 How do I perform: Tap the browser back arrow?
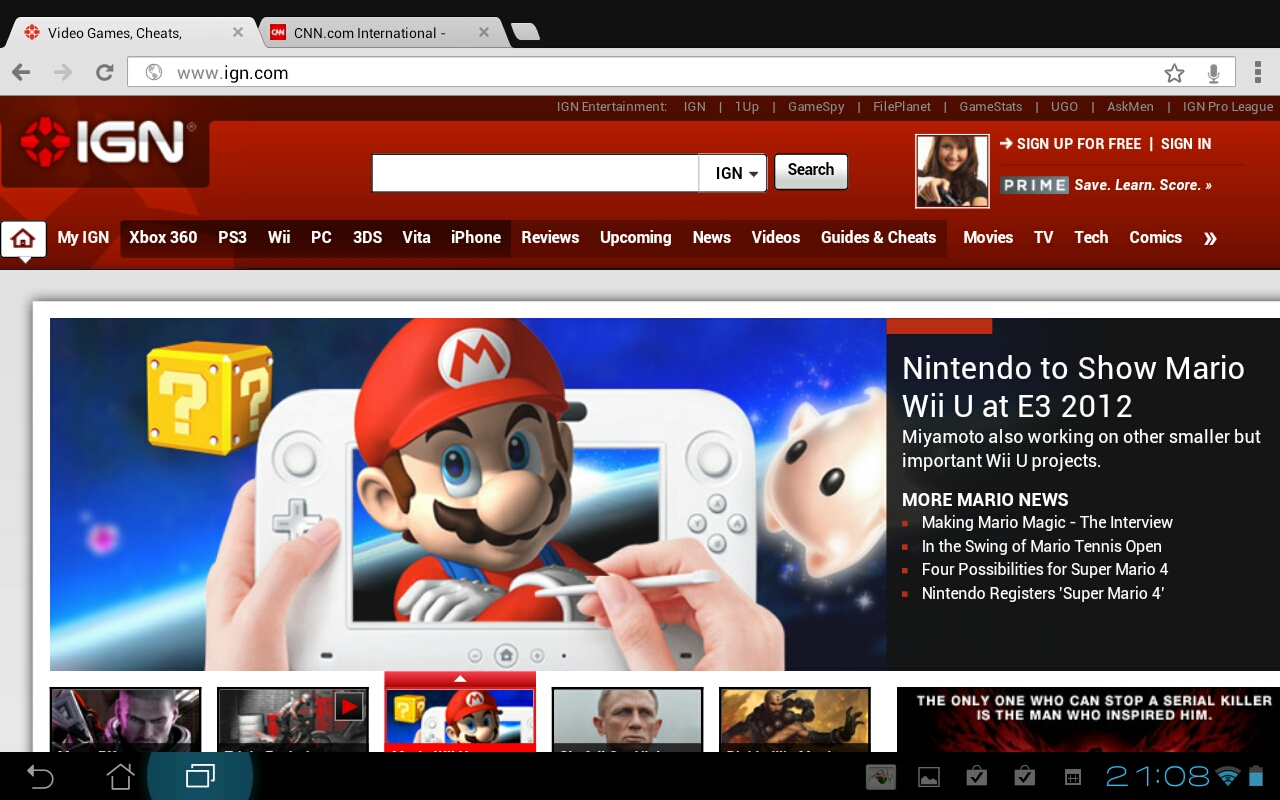[x=21, y=72]
